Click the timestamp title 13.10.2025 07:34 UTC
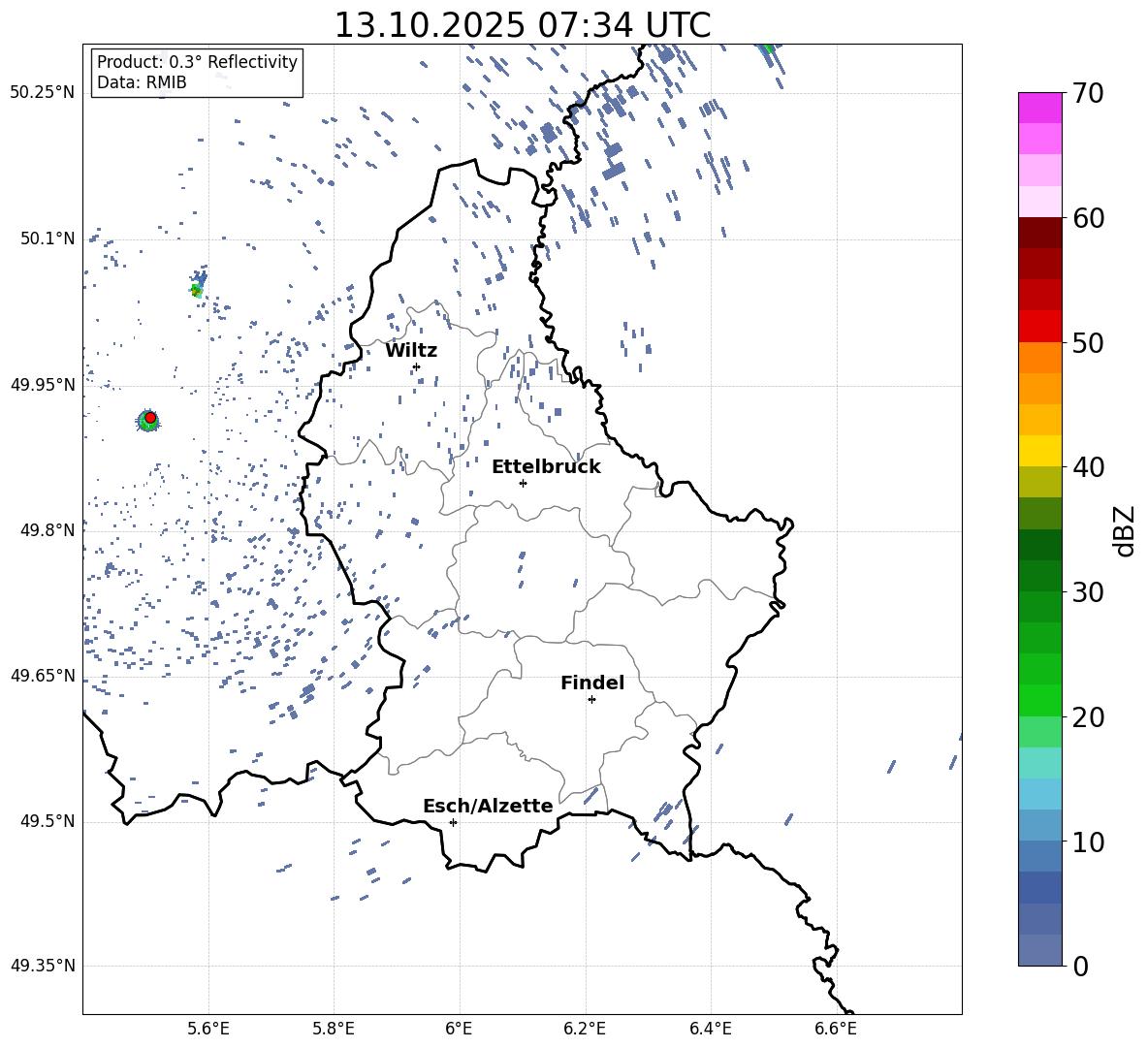Viewport: 1148px width, 1048px height. tap(522, 25)
